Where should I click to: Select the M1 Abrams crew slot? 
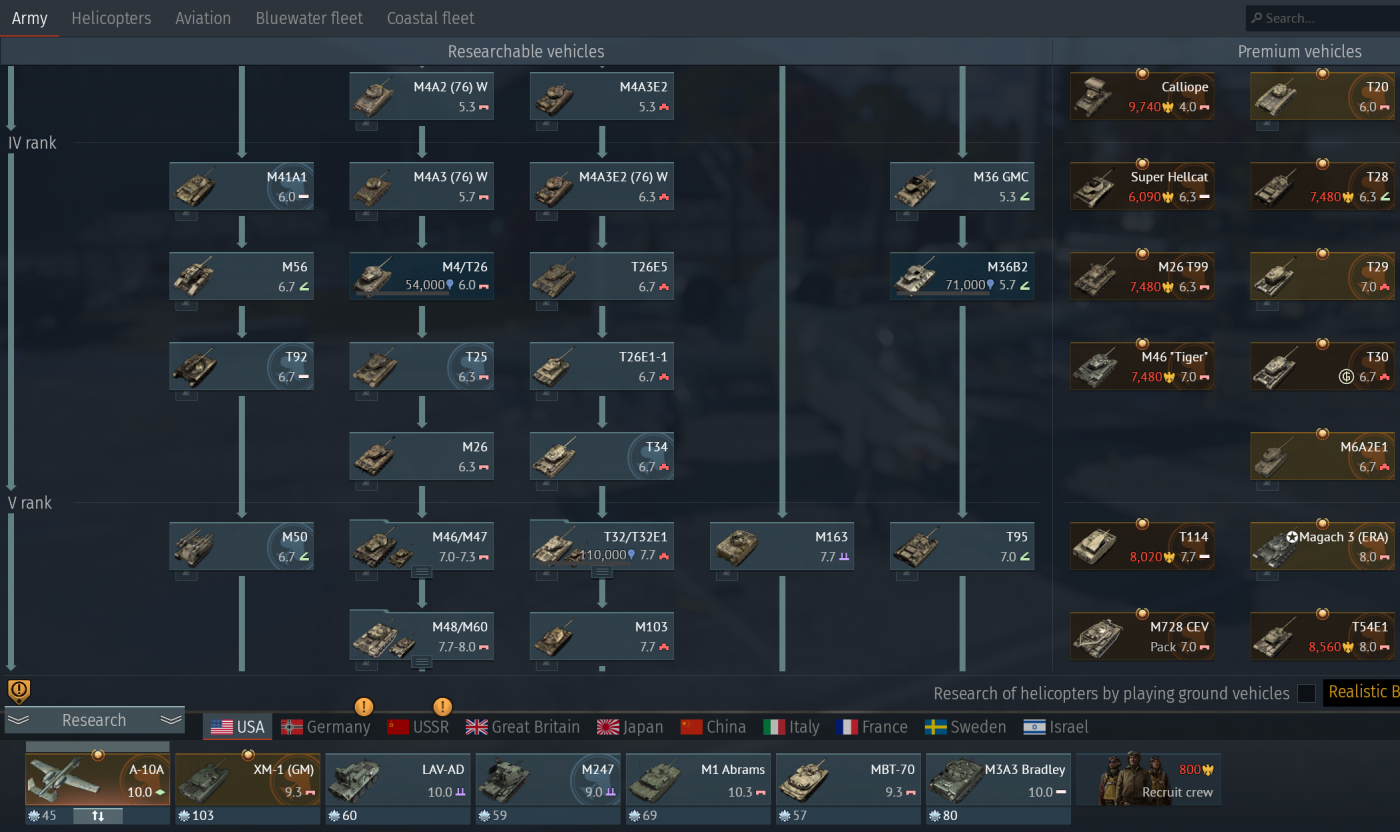(698, 779)
